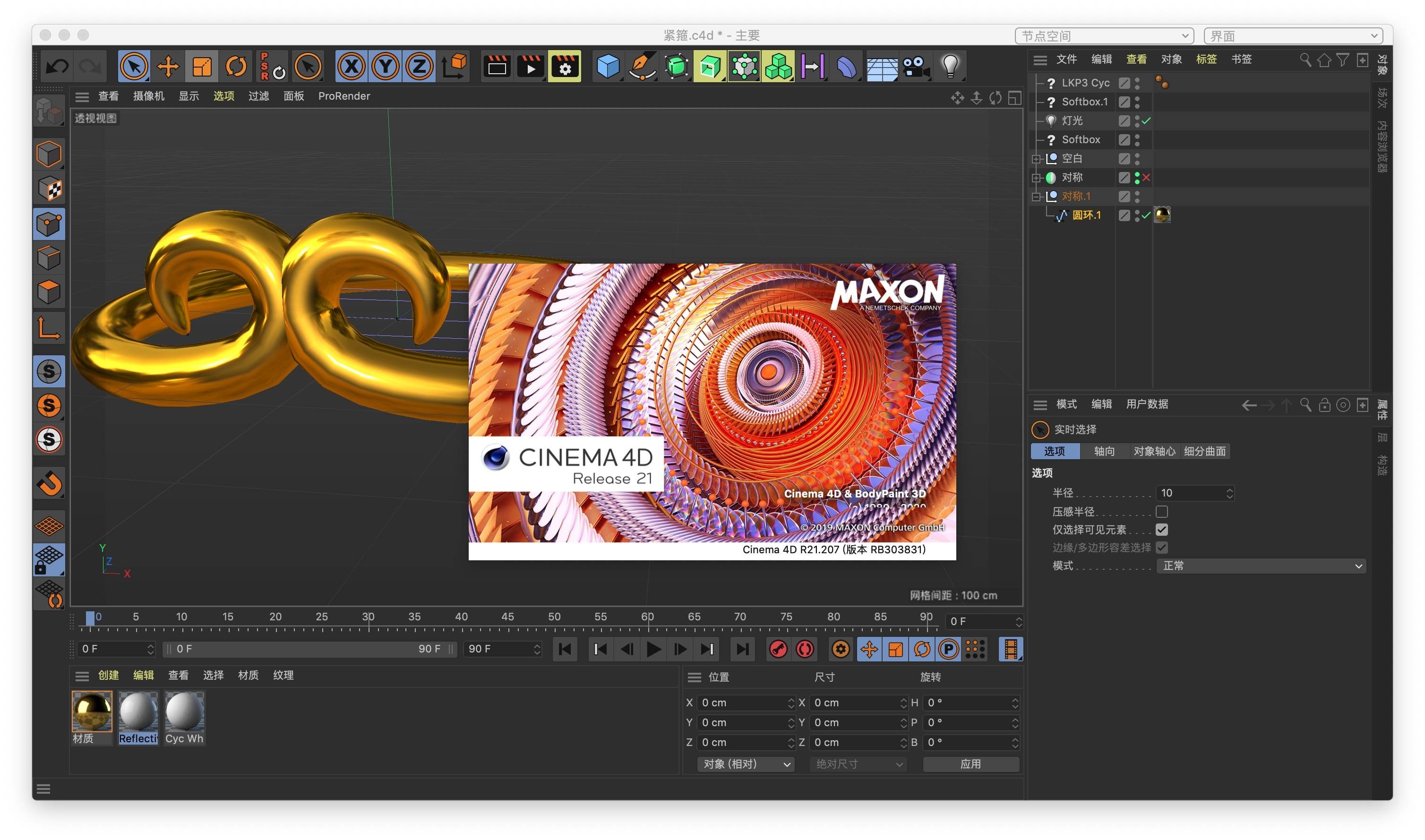This screenshot has height=840, width=1425.
Task: Toggle the X axis lock icon
Action: point(351,67)
